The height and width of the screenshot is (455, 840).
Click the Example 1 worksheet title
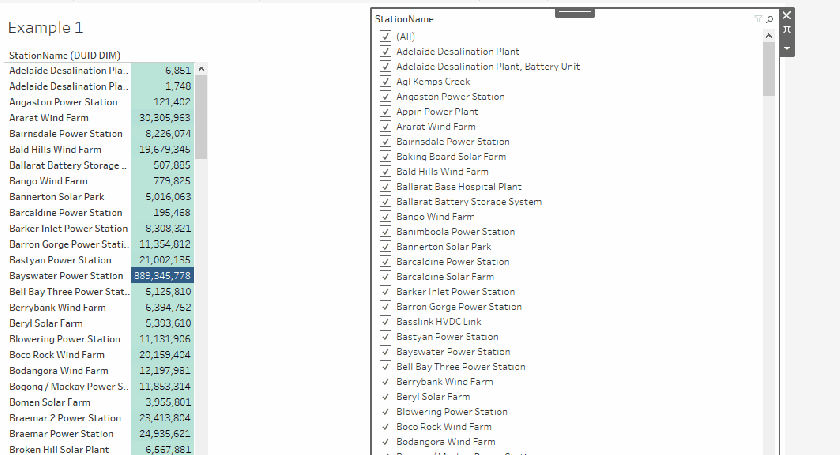(45, 28)
